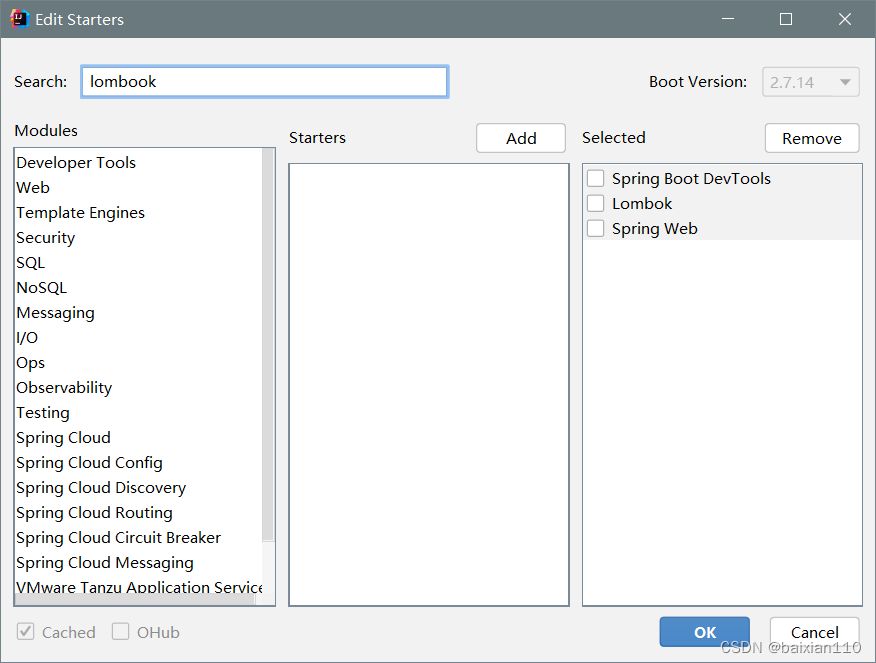The image size is (876, 663).
Task: Maximize the Edit Starters dialog
Action: coord(785,19)
